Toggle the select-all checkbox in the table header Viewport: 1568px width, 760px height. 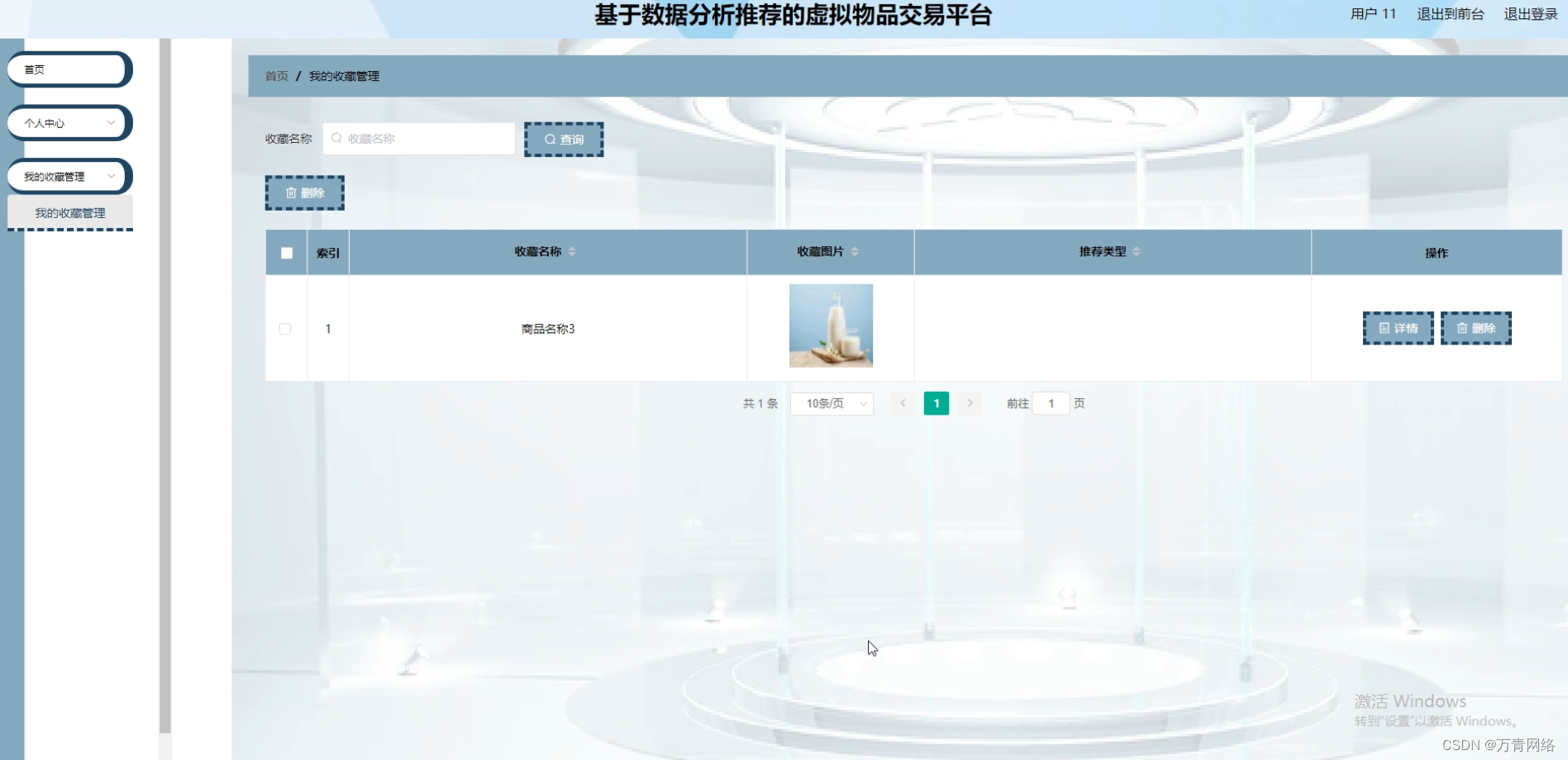286,252
